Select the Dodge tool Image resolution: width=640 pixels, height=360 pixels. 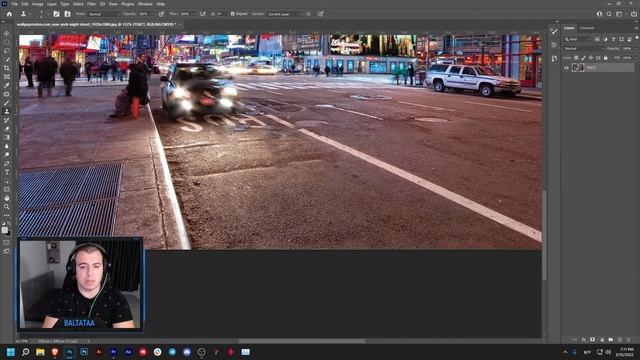tap(7, 155)
